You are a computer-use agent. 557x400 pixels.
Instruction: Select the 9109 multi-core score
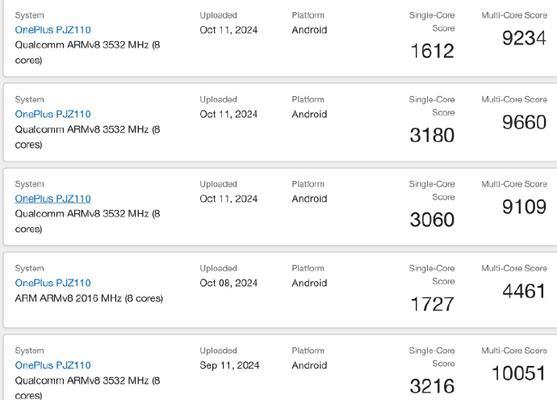(524, 207)
